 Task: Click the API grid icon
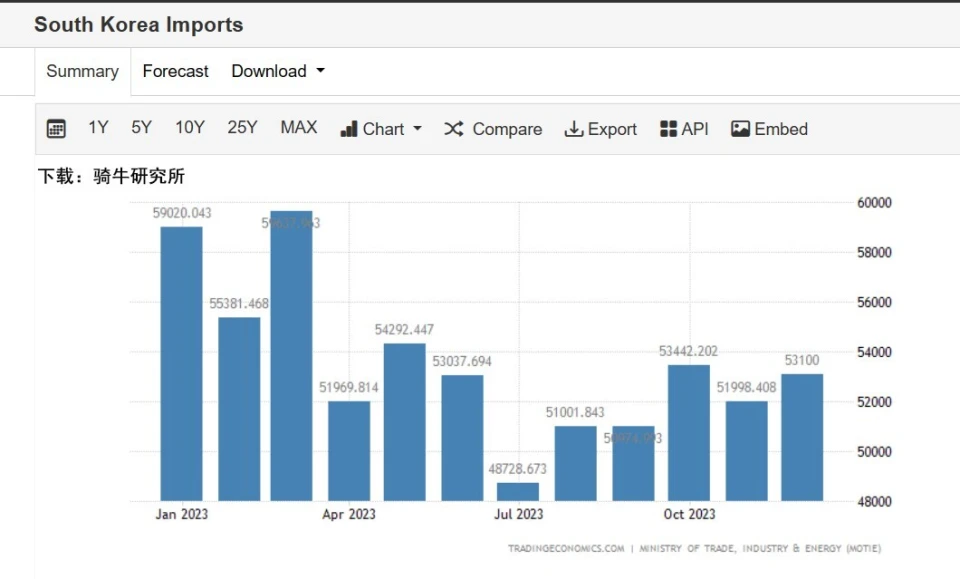point(669,129)
